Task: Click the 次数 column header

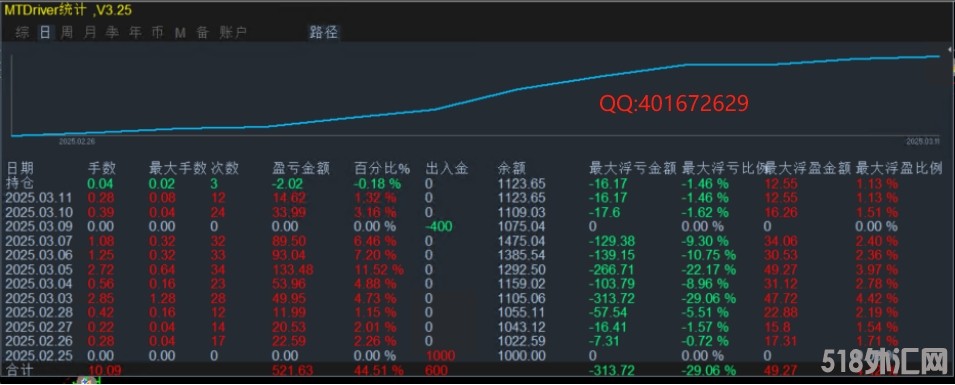Action: (x=225, y=169)
